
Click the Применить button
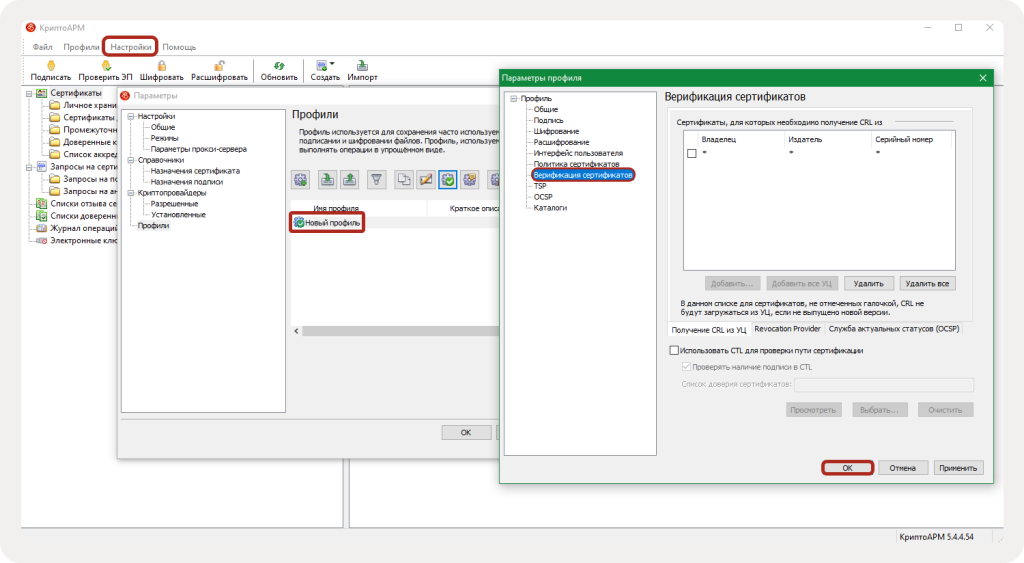(x=957, y=468)
